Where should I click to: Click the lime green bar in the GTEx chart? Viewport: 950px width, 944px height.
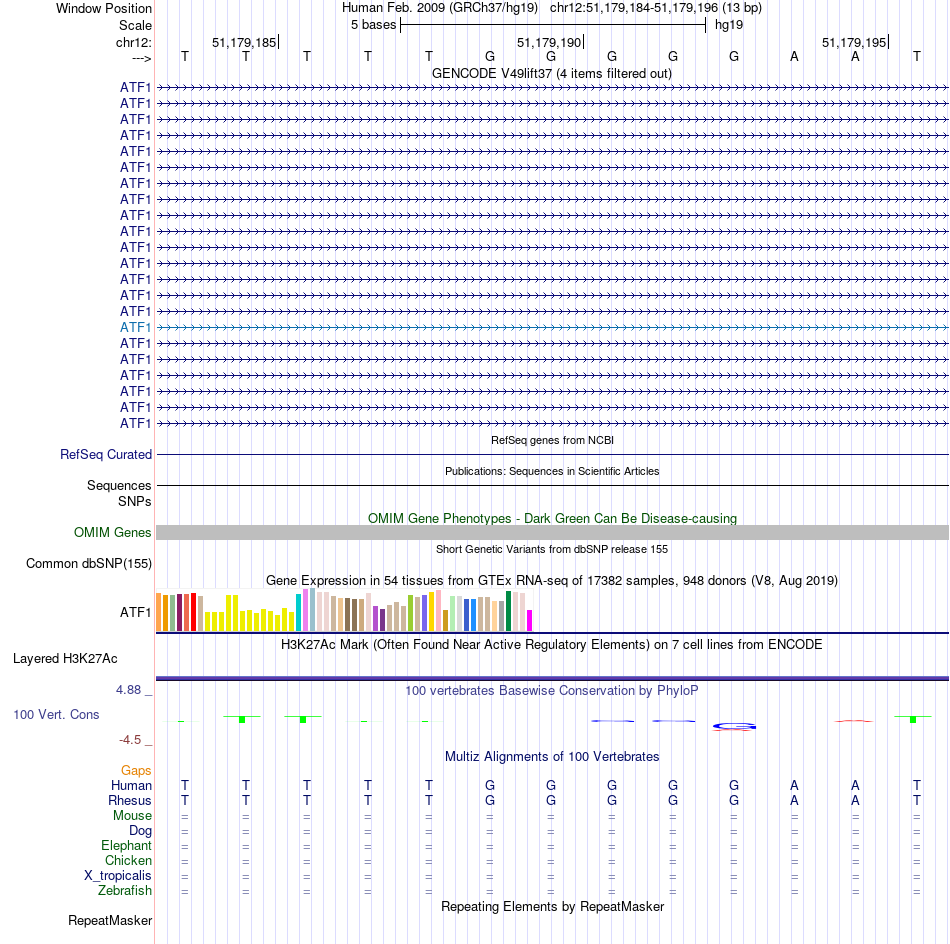[x=410, y=613]
